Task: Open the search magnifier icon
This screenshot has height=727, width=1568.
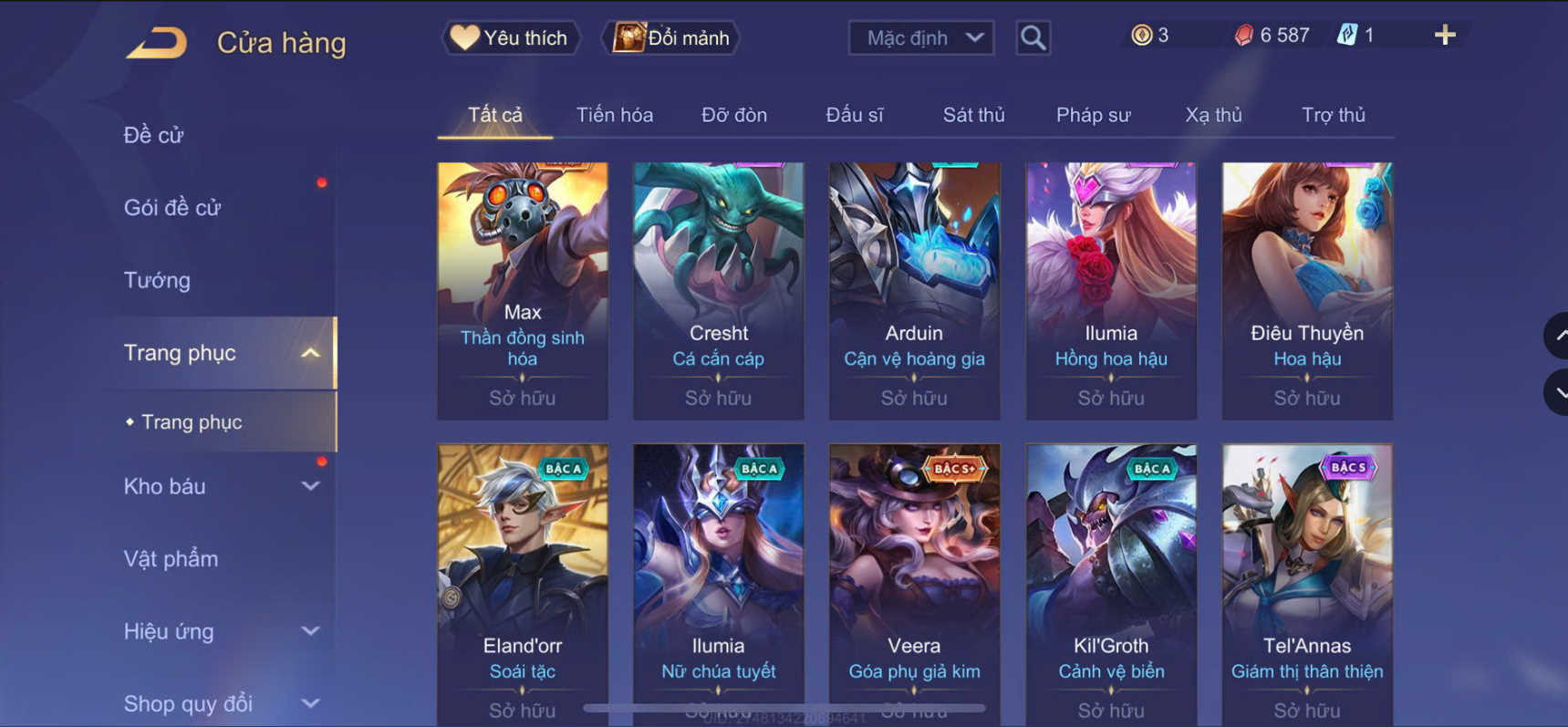Action: tap(1033, 38)
